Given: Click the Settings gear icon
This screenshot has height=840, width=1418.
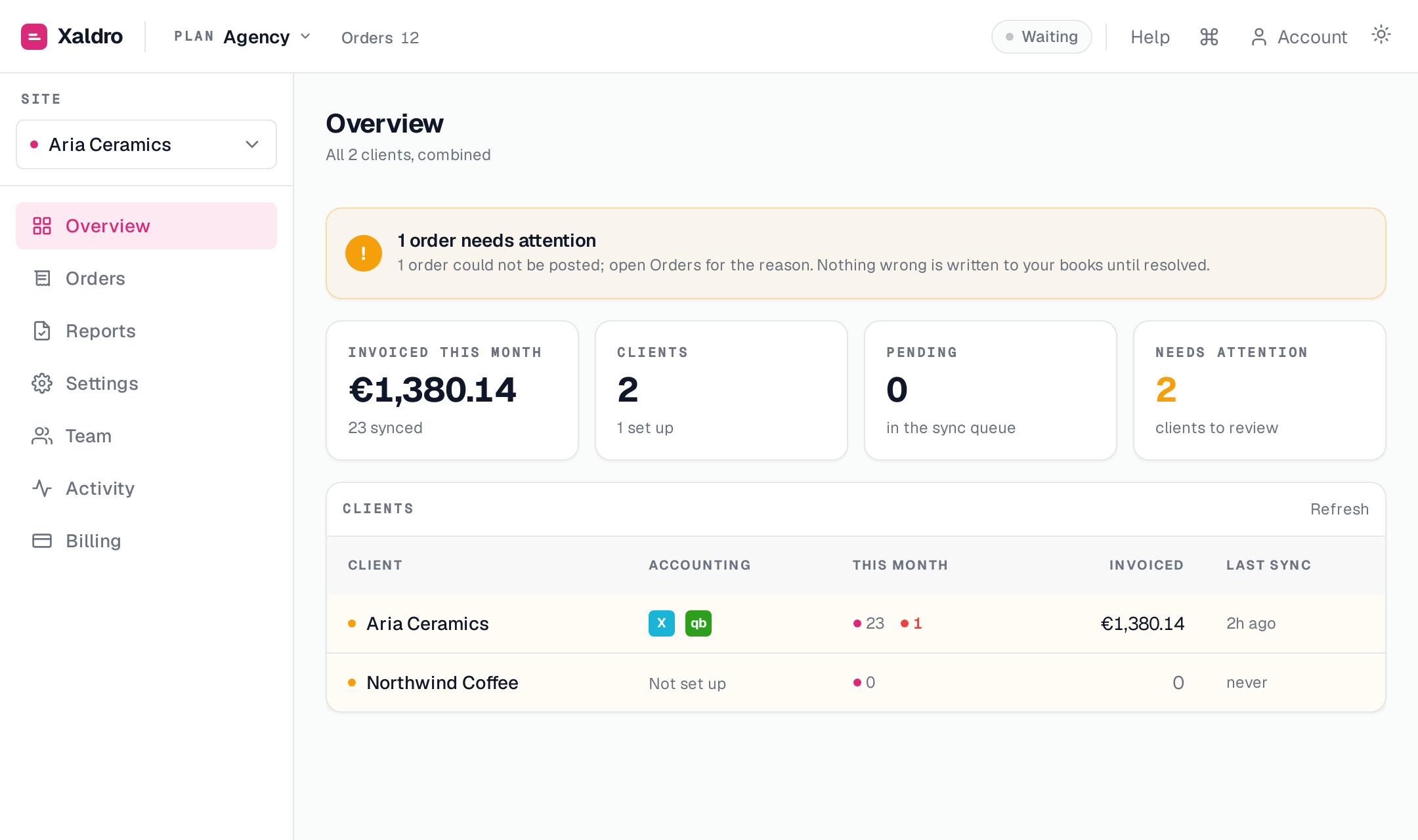Looking at the screenshot, I should 42,383.
